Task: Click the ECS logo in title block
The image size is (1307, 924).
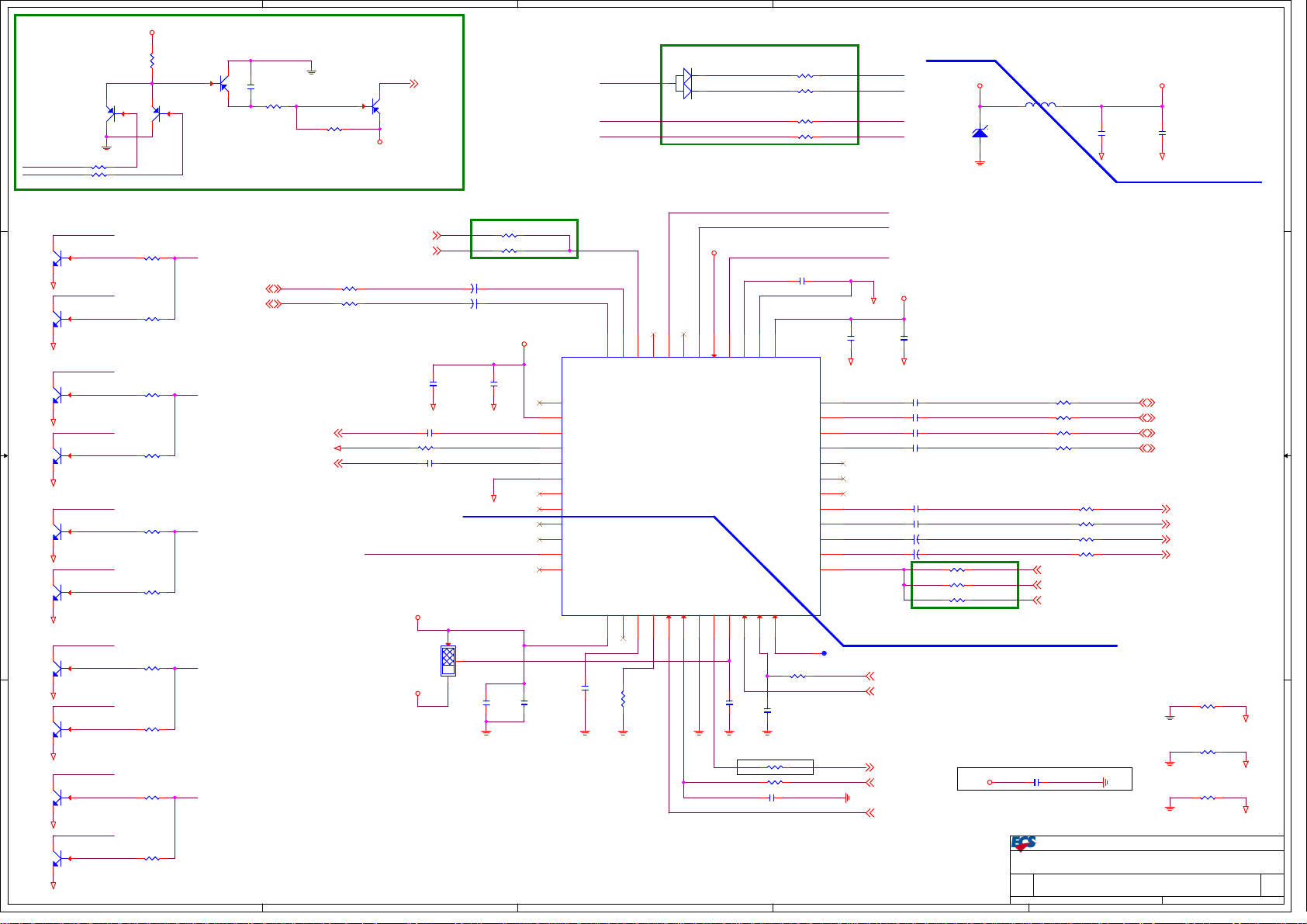Action: pyautogui.click(x=1023, y=843)
